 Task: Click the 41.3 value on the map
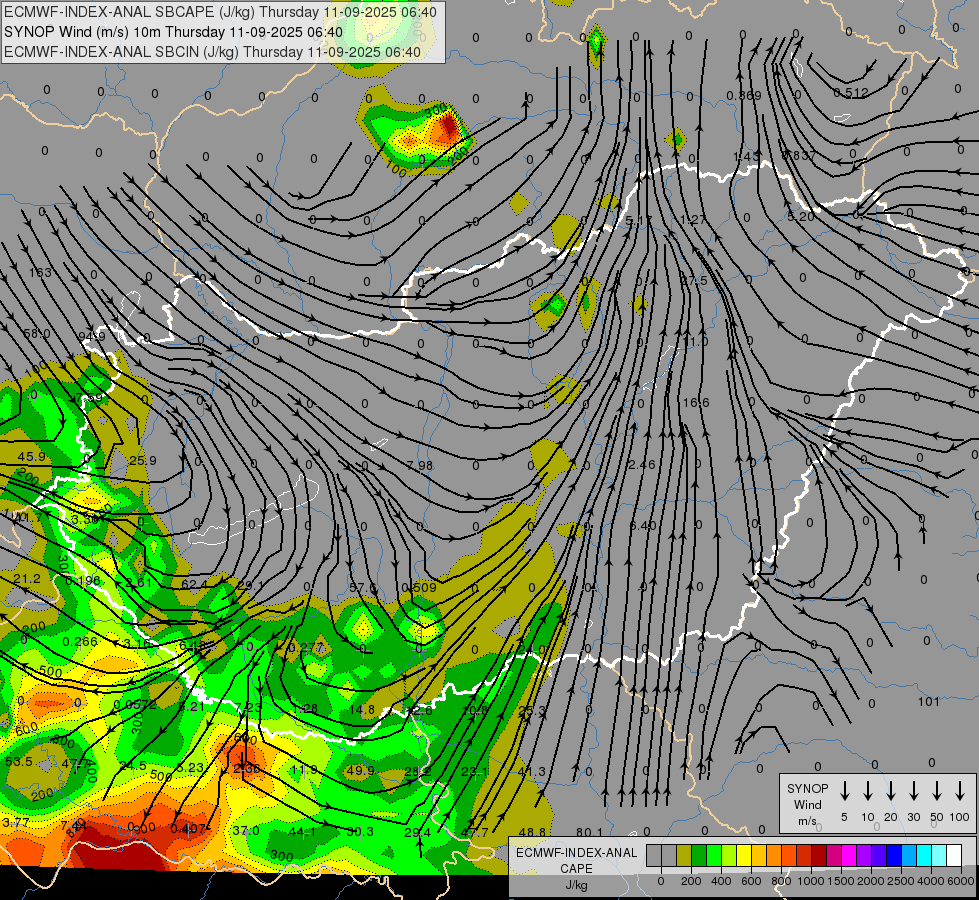click(532, 772)
